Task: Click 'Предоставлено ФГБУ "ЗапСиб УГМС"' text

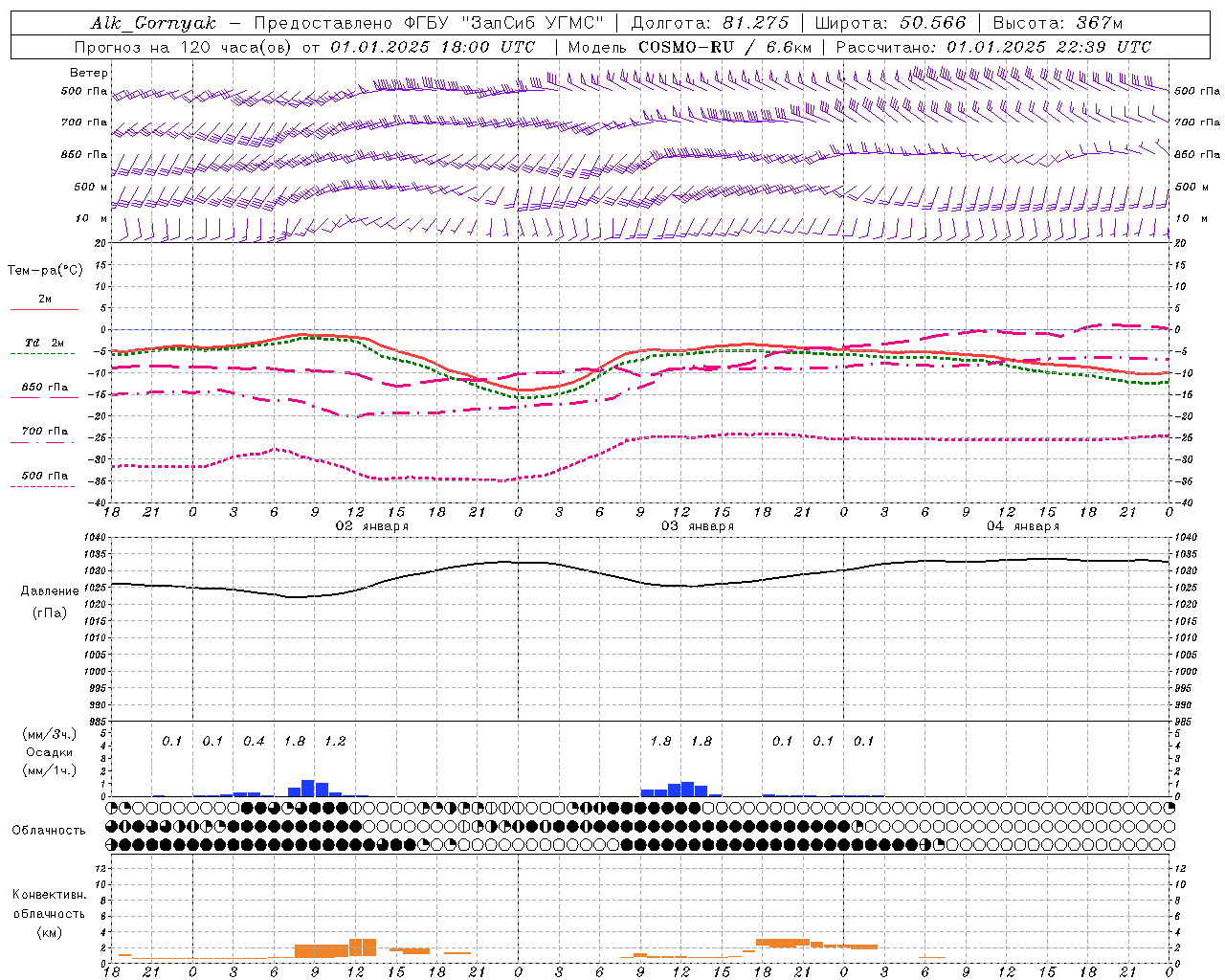Action: tap(429, 23)
